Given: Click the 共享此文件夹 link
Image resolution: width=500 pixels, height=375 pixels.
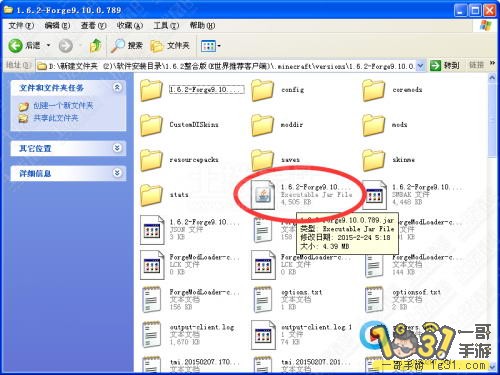Looking at the screenshot, I should pos(55,118).
